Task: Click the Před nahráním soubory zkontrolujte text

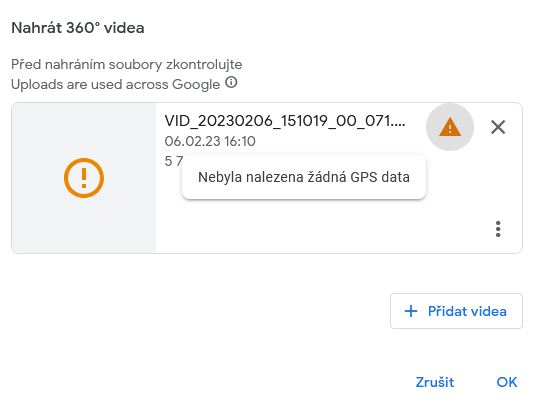Action: coord(127,64)
